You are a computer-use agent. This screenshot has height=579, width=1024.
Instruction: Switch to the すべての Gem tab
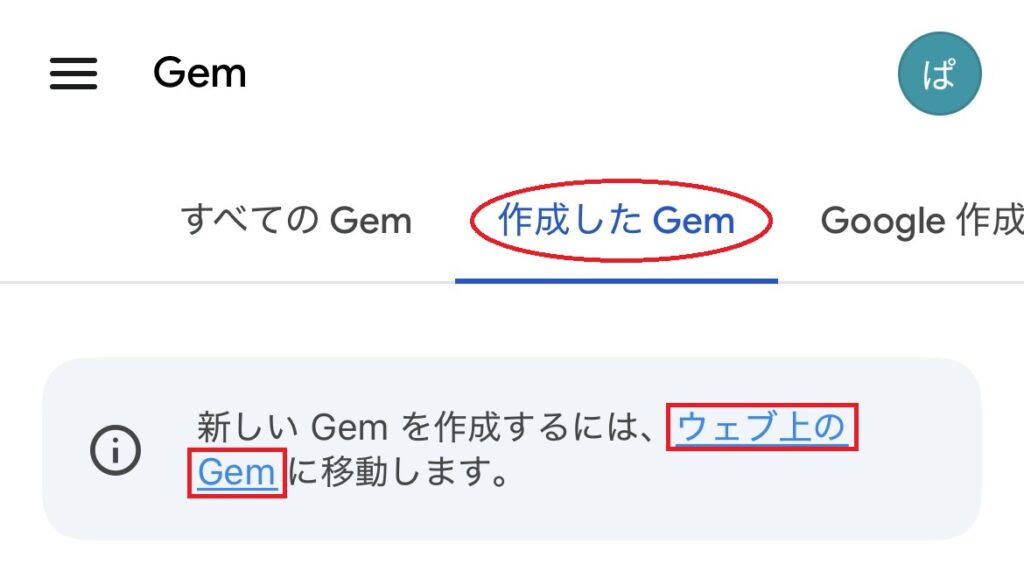(x=296, y=220)
